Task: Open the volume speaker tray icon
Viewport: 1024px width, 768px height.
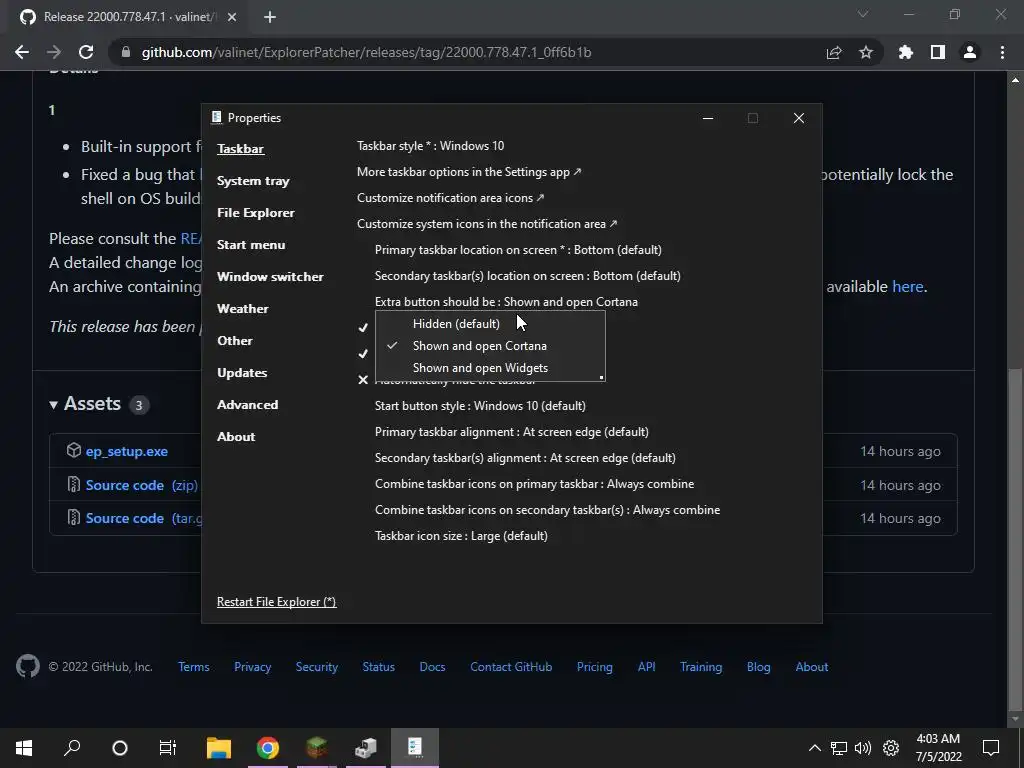Action: coord(863,748)
